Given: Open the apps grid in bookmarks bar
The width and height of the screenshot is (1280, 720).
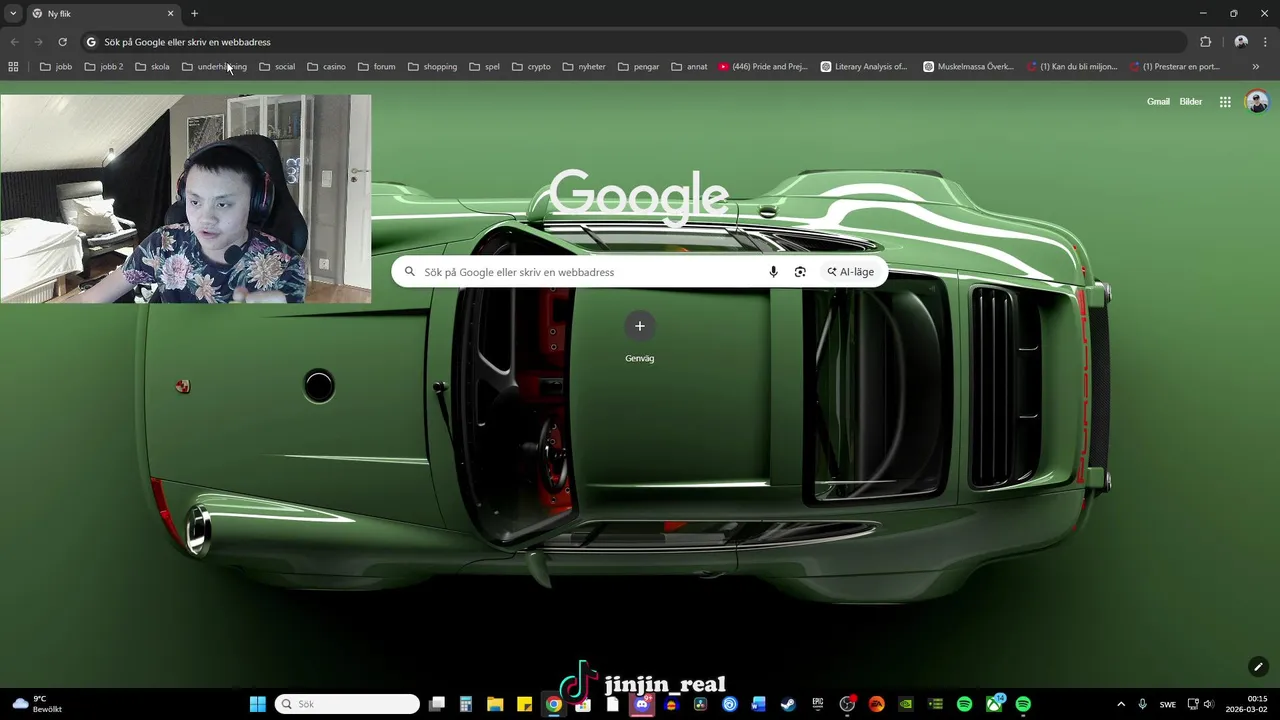Looking at the screenshot, I should coord(13,67).
